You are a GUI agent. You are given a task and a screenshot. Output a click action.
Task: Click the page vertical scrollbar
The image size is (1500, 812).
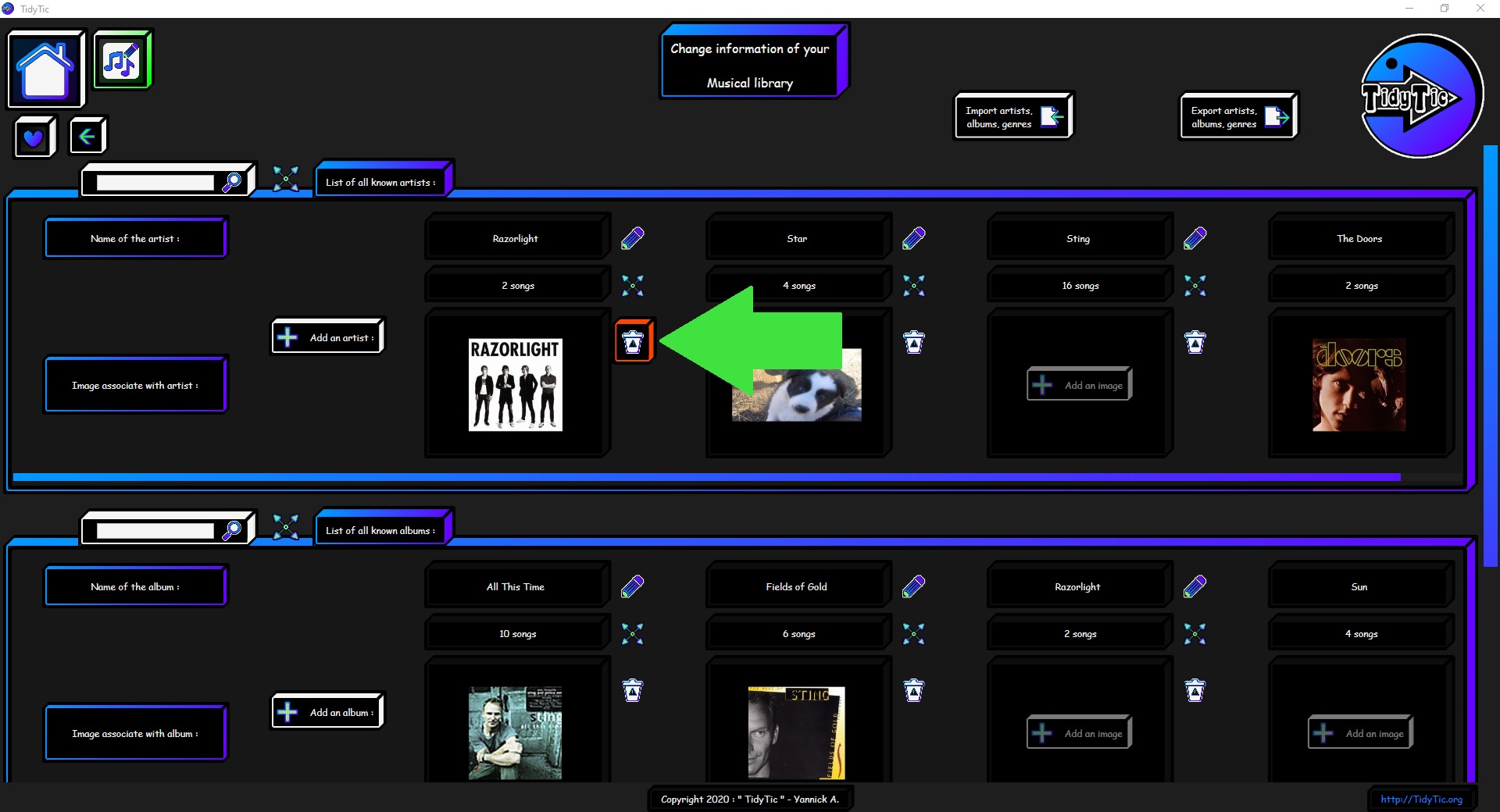tap(1491, 355)
